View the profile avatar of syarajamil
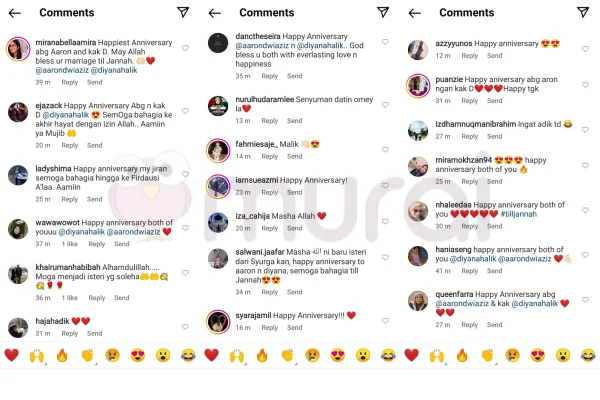The width and height of the screenshot is (600, 400). [218, 322]
